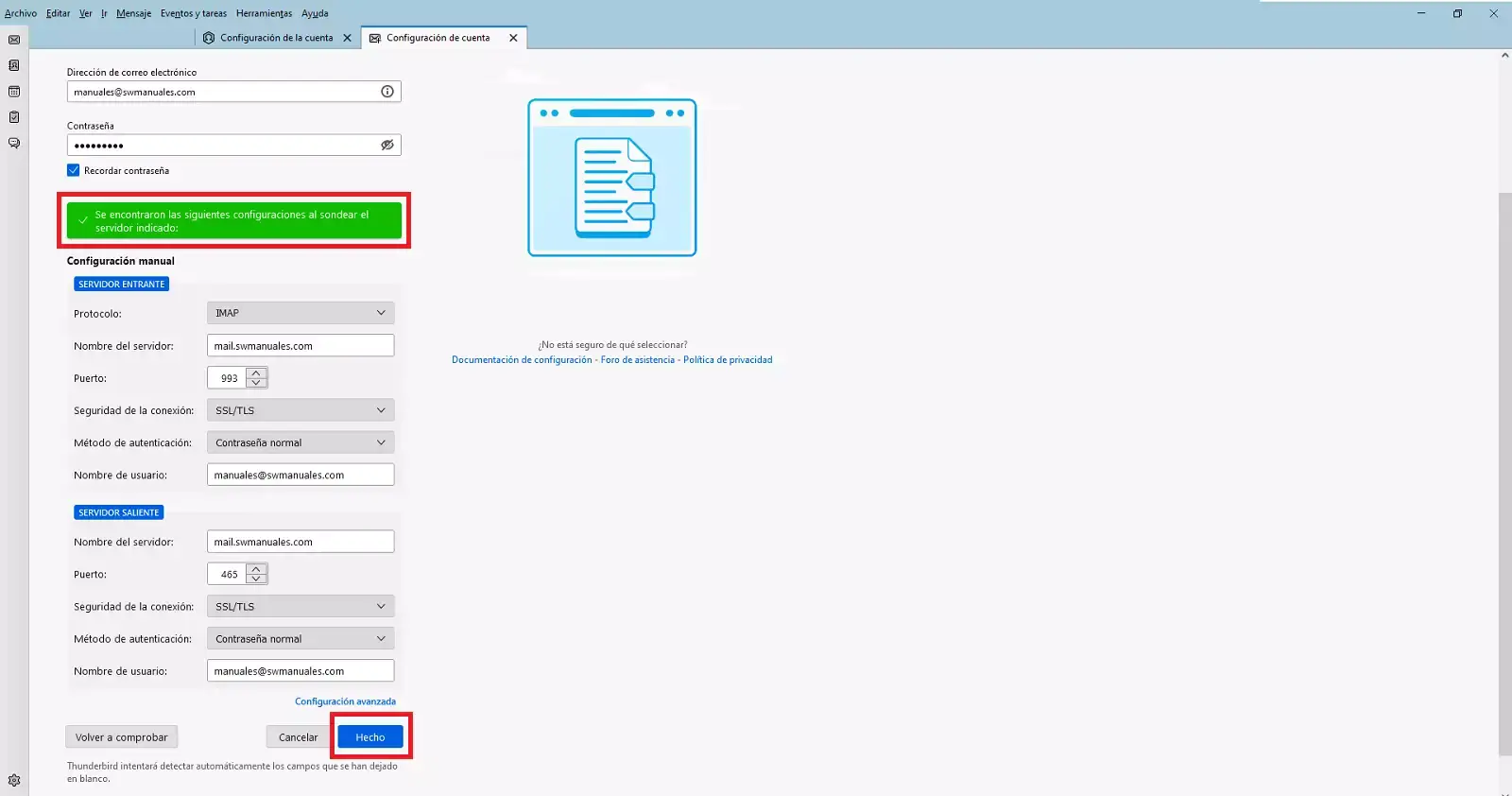Open the Herramientas menu
Image resolution: width=1512 pixels, height=796 pixels.
pyautogui.click(x=264, y=13)
